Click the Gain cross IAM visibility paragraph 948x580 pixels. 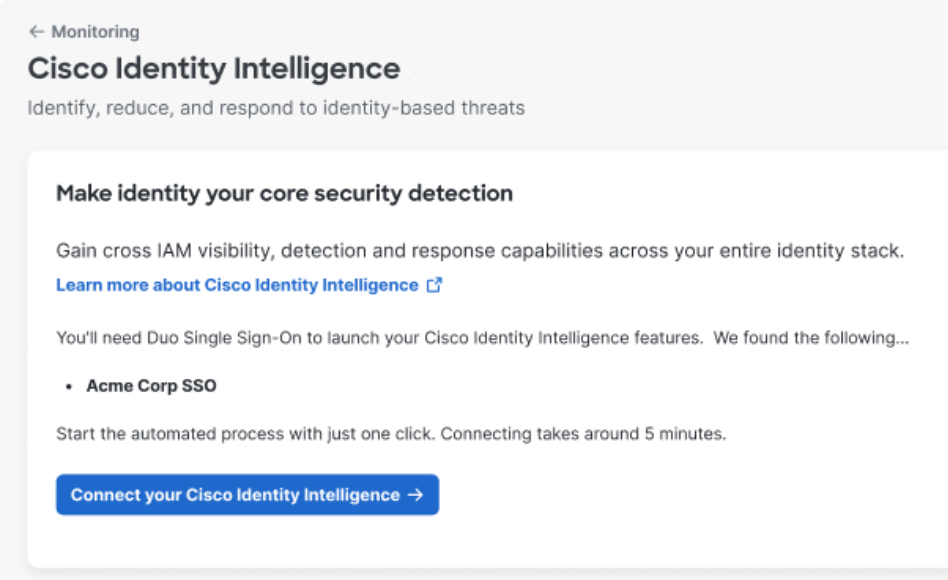click(x=479, y=251)
